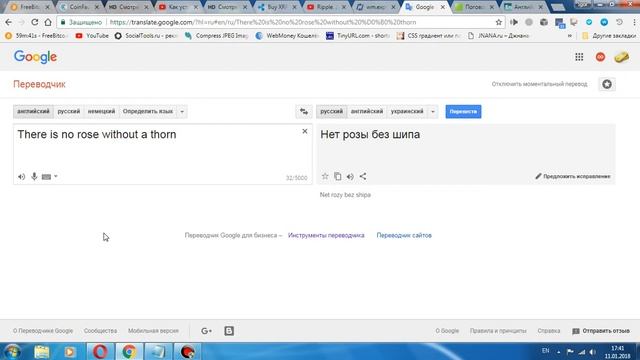Open Google+ footer icon
Image resolution: width=640 pixels, height=360 pixels.
tap(207, 331)
